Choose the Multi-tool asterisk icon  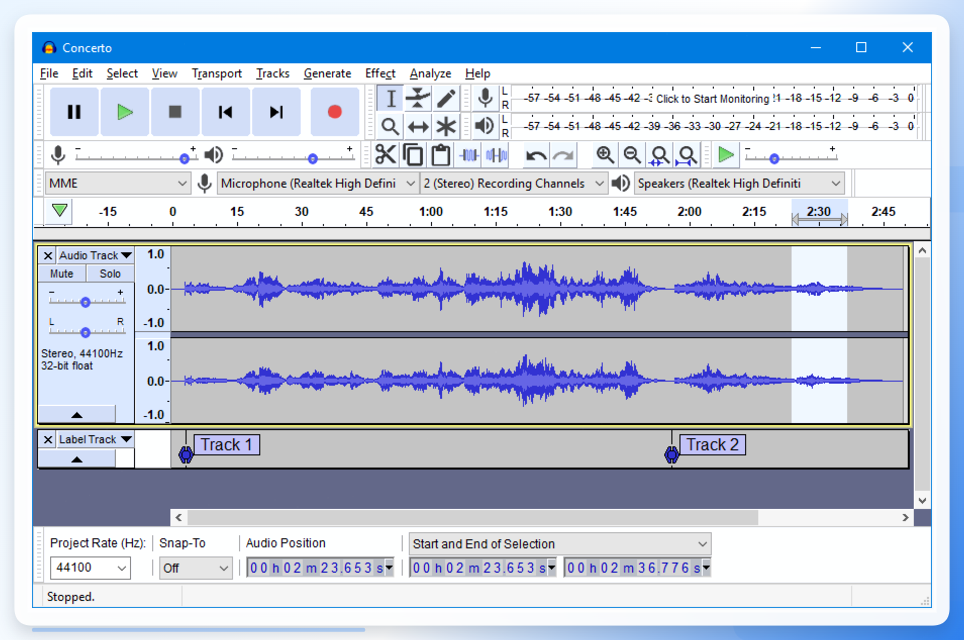pos(446,127)
